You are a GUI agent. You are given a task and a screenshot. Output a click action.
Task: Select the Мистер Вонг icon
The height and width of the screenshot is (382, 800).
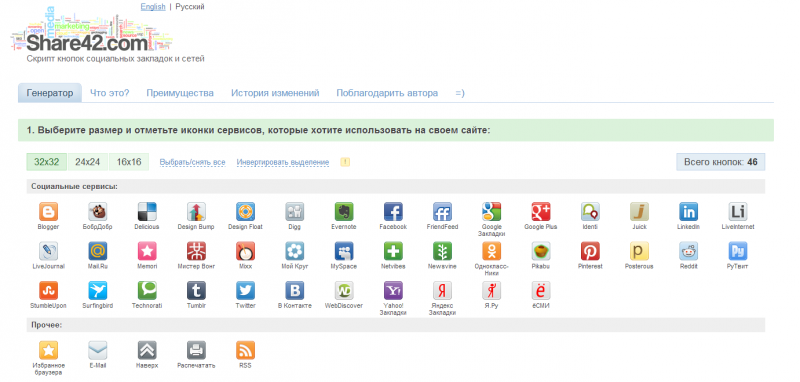click(196, 251)
